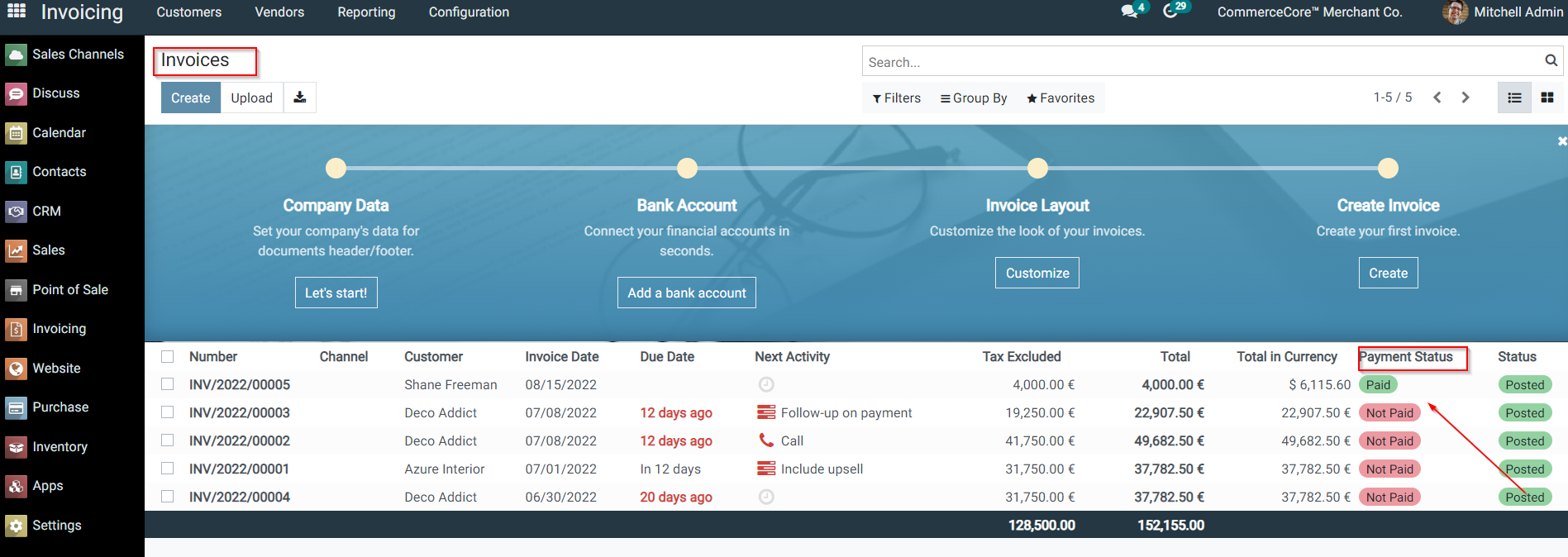Image resolution: width=1568 pixels, height=557 pixels.
Task: Open the Calendar app icon
Action: pos(16,133)
